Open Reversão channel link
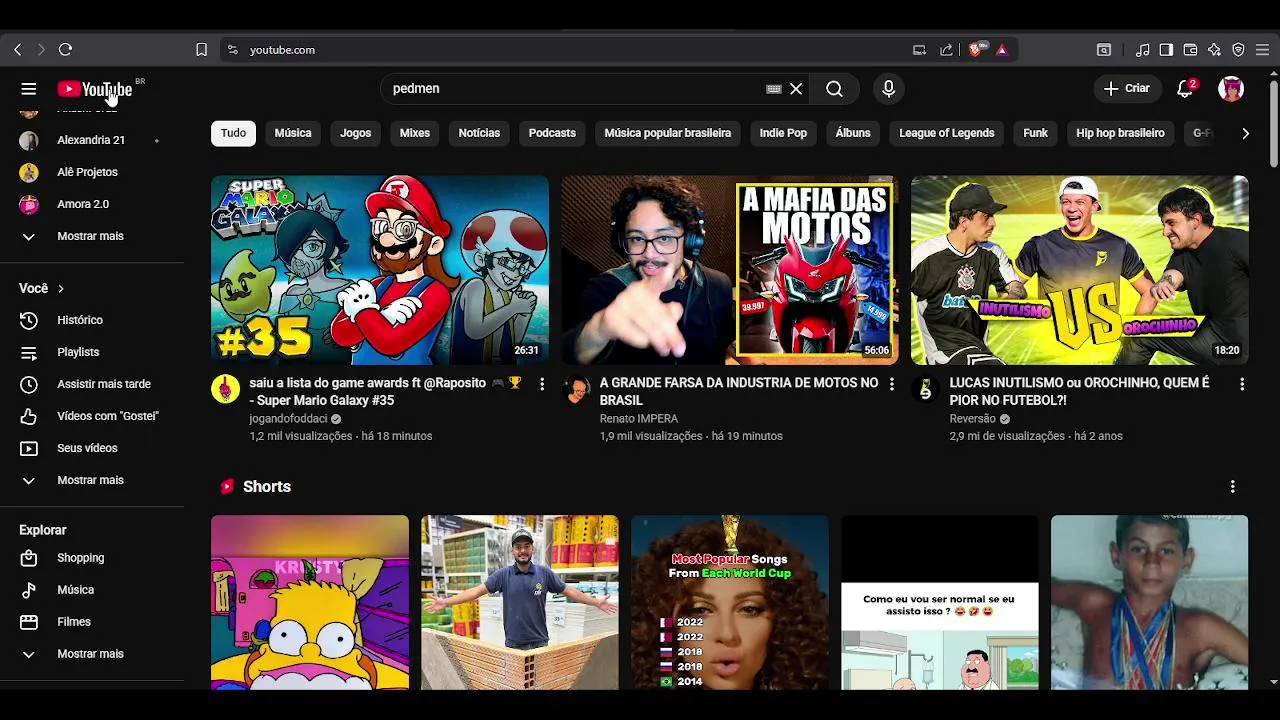1280x720 pixels. click(x=972, y=419)
